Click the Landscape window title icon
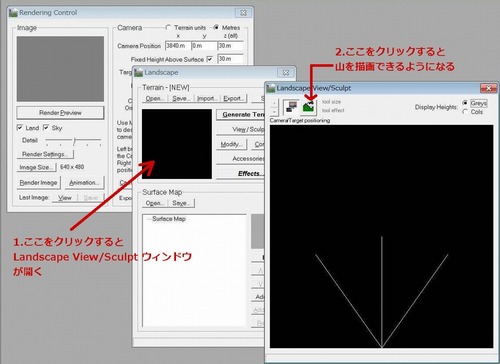Image resolution: width=500 pixels, height=364 pixels. click(138, 72)
